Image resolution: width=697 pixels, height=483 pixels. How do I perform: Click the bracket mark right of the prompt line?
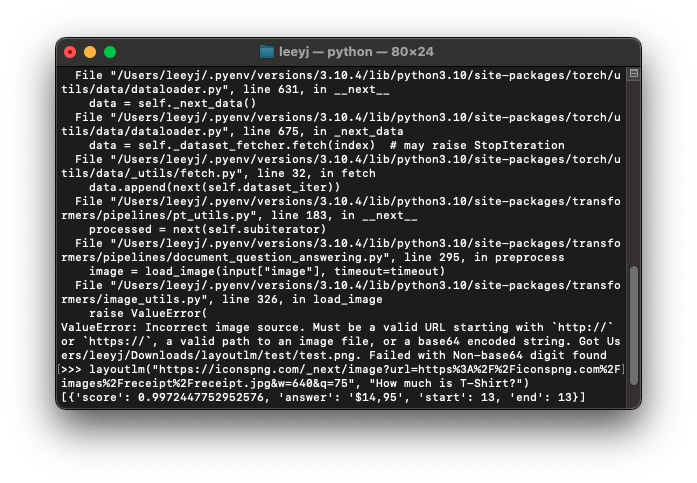(622, 369)
